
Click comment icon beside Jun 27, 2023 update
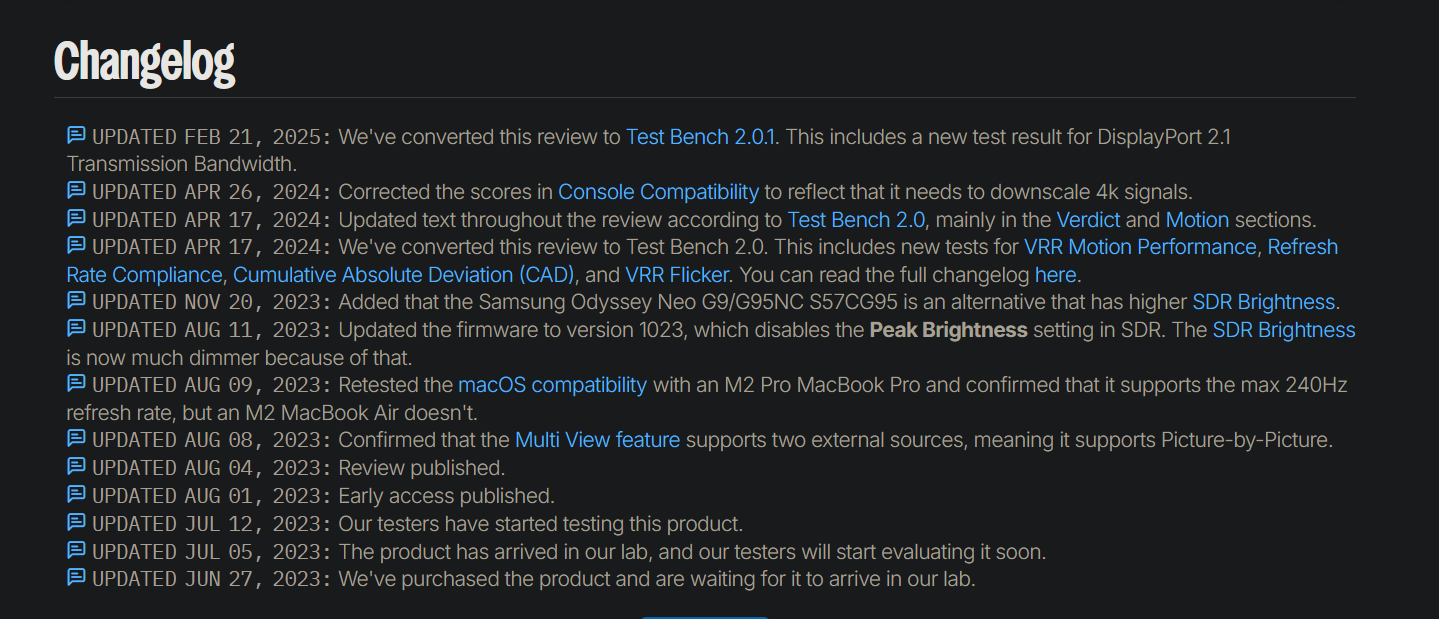(x=77, y=577)
